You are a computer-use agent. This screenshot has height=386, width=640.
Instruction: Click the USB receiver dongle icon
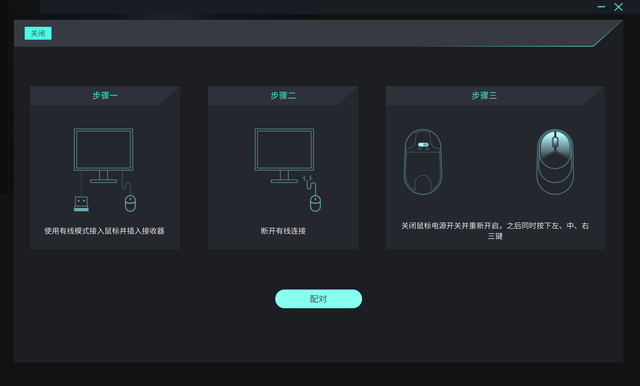pyautogui.click(x=81, y=204)
